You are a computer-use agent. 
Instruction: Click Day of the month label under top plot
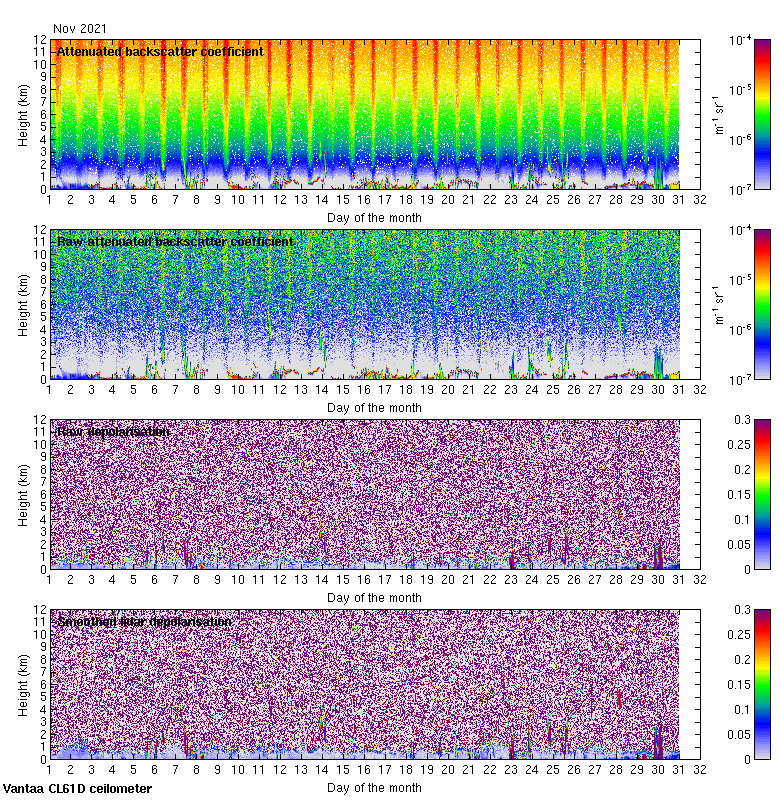374,217
